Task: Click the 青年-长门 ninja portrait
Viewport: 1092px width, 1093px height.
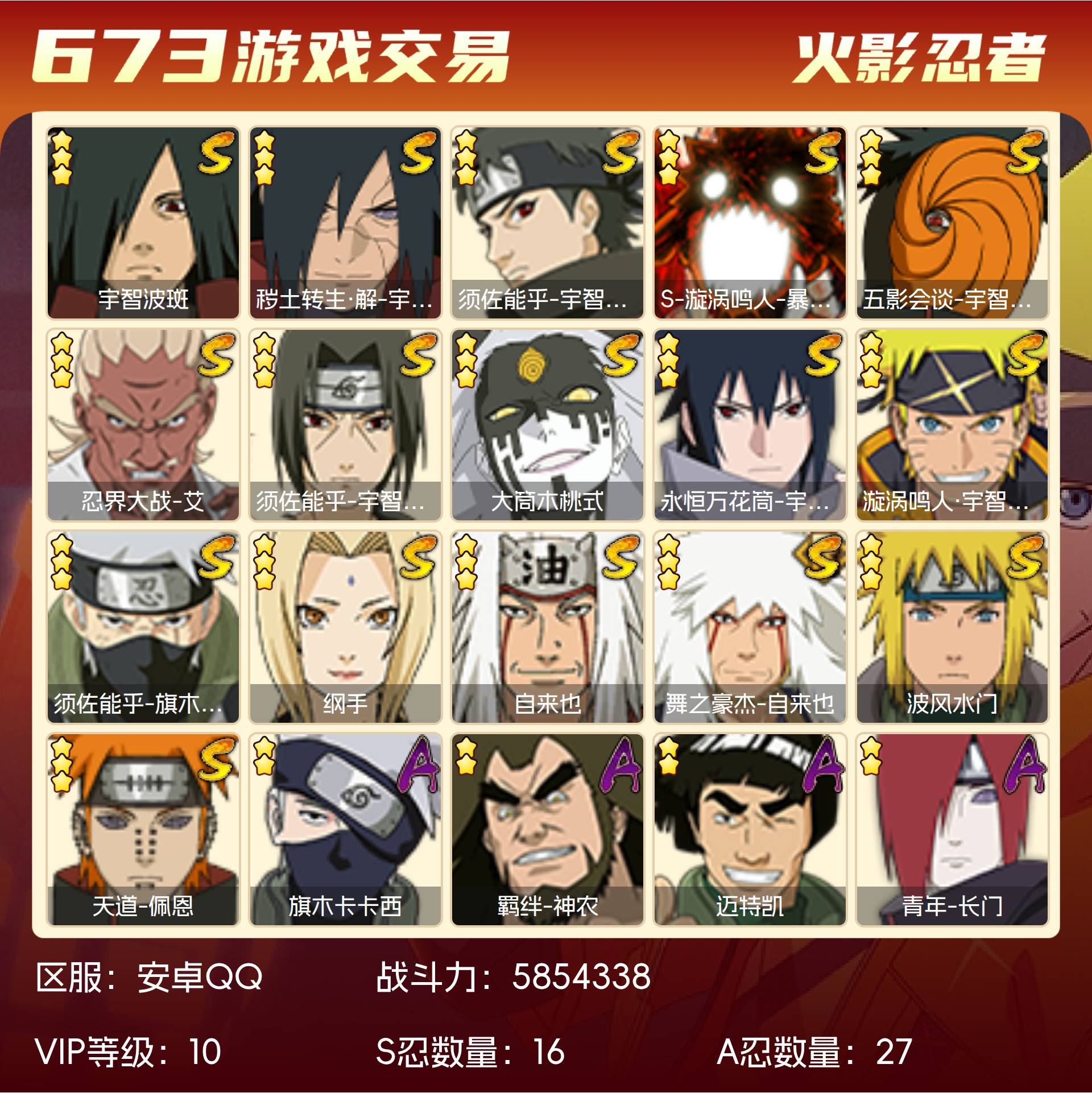Action: coord(952,830)
